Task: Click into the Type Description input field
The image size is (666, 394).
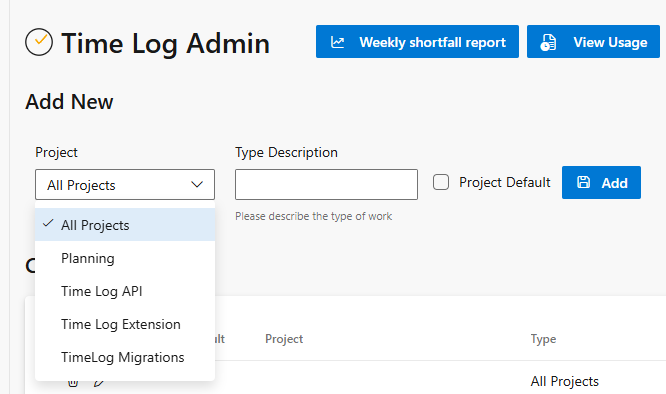Action: (326, 184)
